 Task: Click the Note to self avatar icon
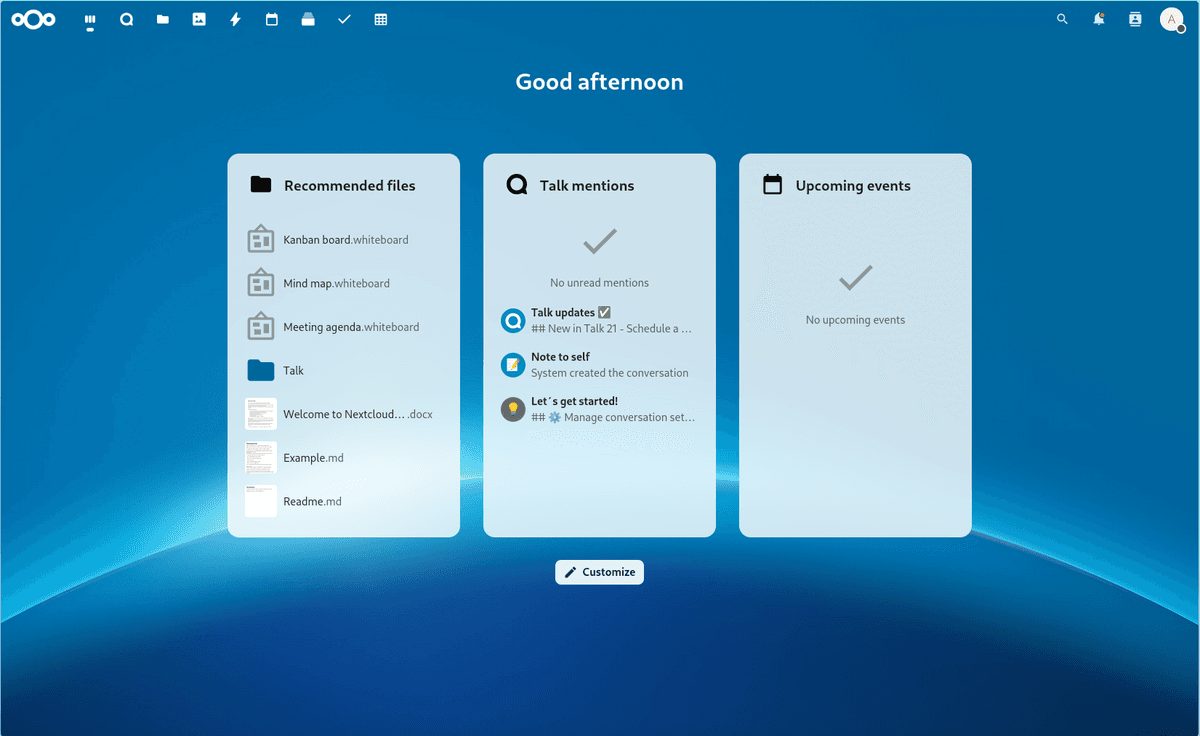click(x=513, y=365)
